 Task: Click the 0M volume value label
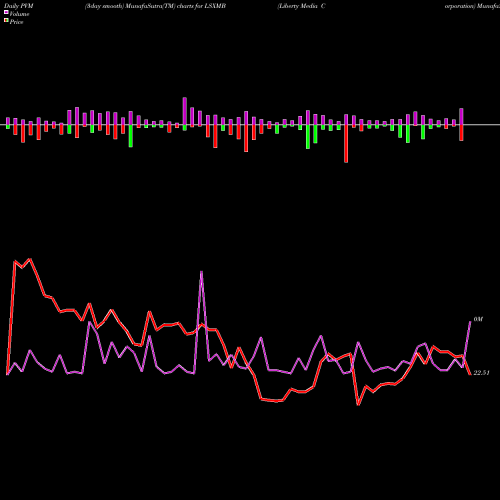coord(478,319)
